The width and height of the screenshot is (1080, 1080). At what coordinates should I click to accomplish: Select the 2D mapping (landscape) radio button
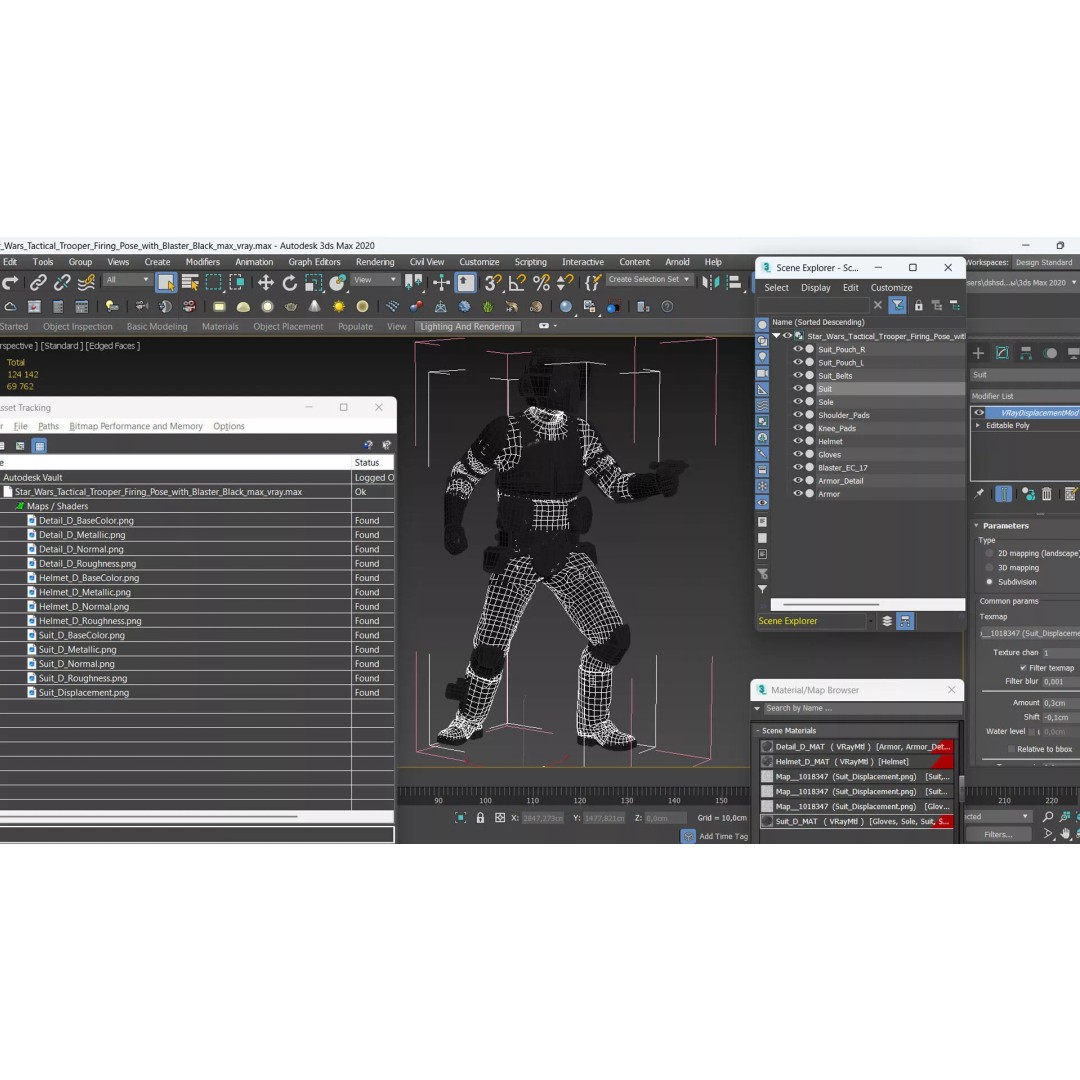point(990,553)
